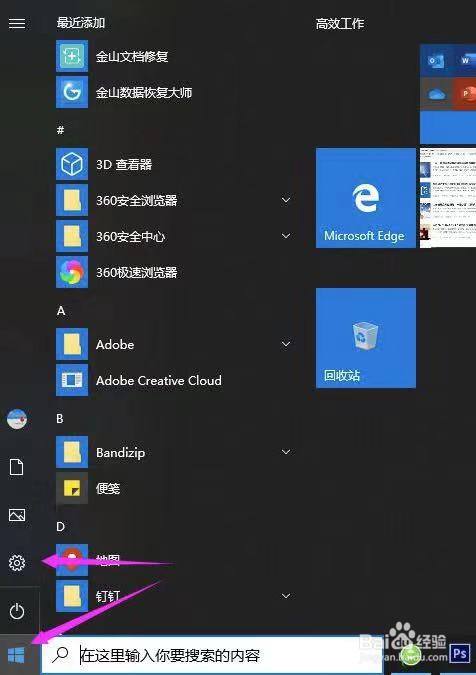Open 360安全浏览器 folder icon
476x675 pixels.
tap(72, 200)
